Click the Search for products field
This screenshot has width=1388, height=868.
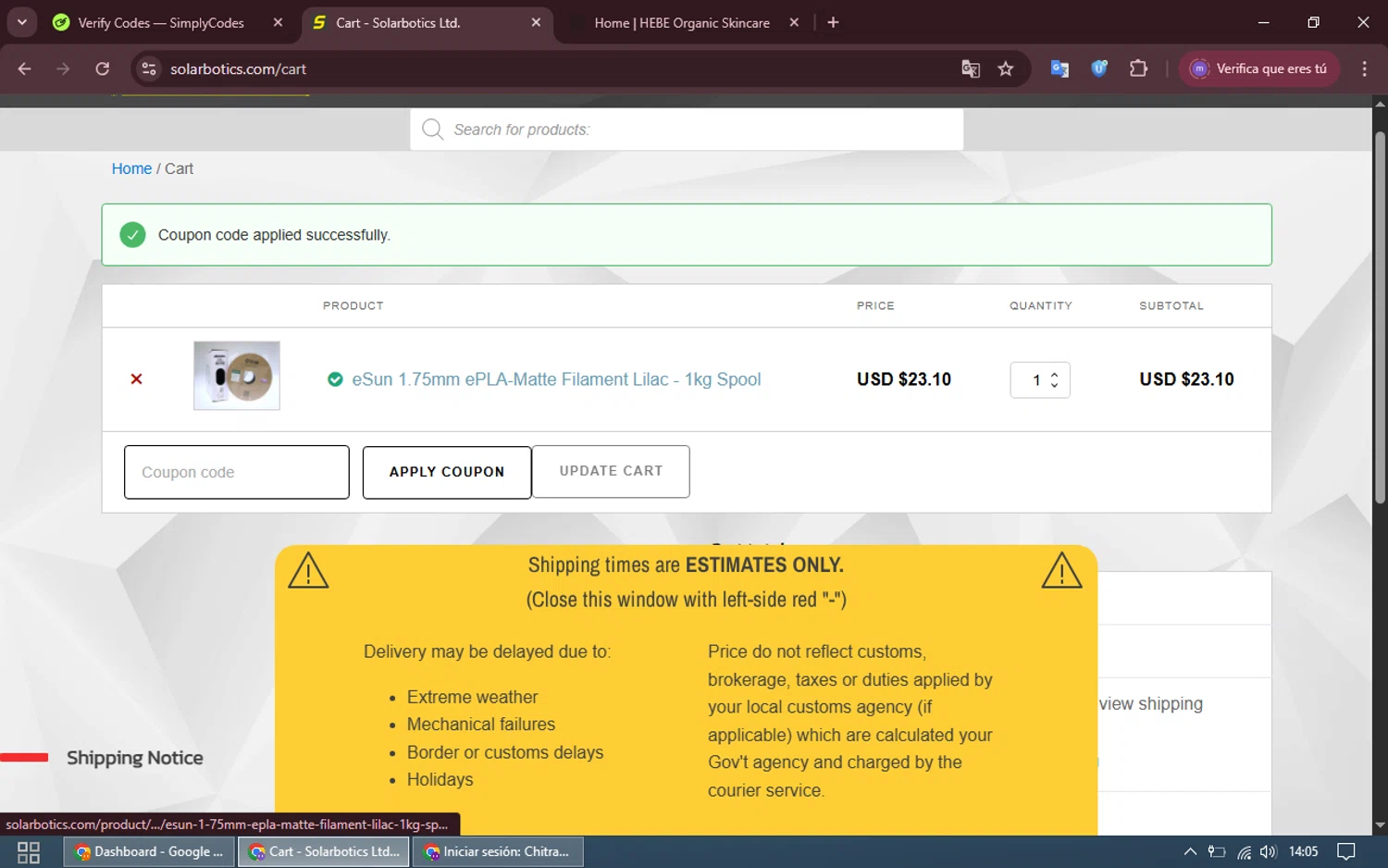(687, 130)
